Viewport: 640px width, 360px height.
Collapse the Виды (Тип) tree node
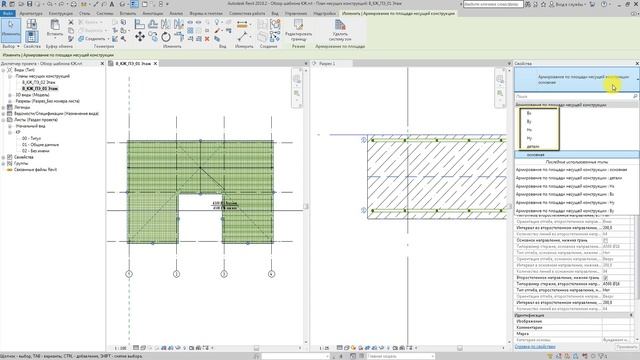tap(4, 70)
